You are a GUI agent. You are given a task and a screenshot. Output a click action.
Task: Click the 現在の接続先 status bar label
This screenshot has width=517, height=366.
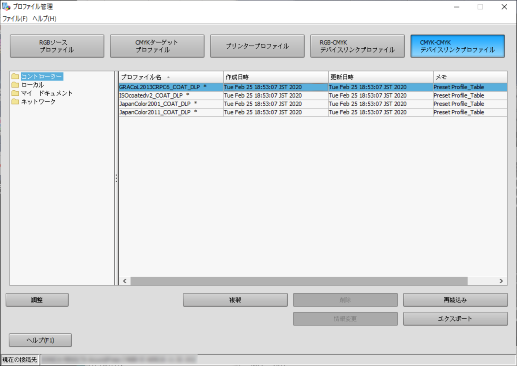coord(20,360)
